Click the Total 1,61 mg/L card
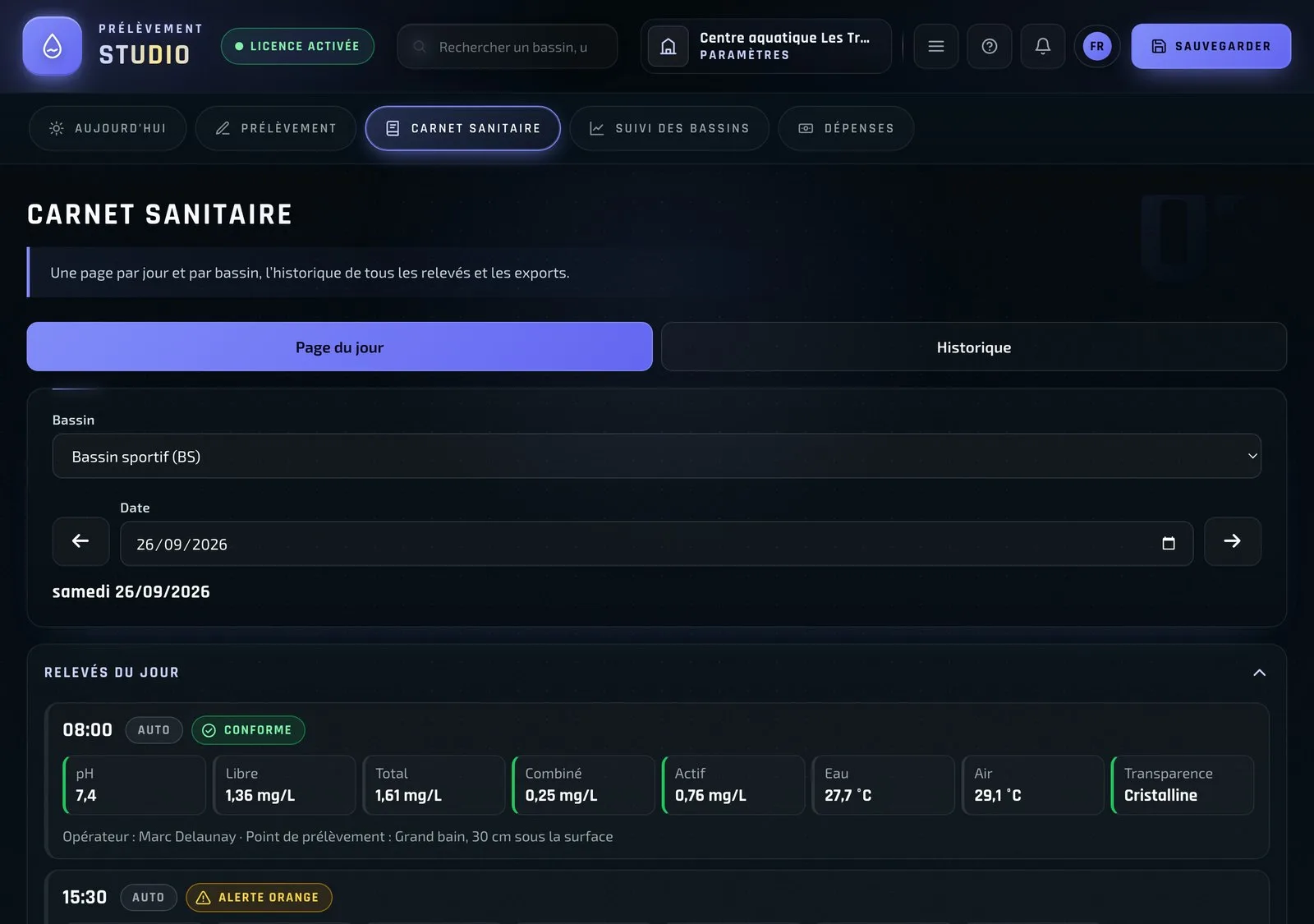 (x=434, y=785)
